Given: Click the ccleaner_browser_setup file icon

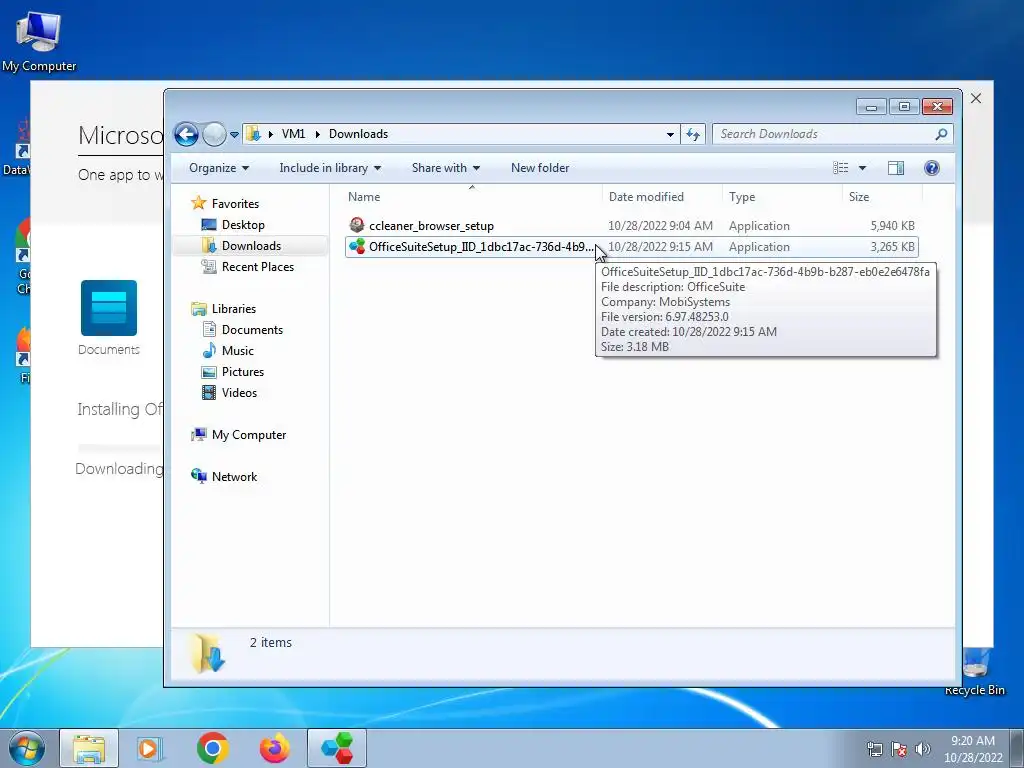Looking at the screenshot, I should (357, 225).
